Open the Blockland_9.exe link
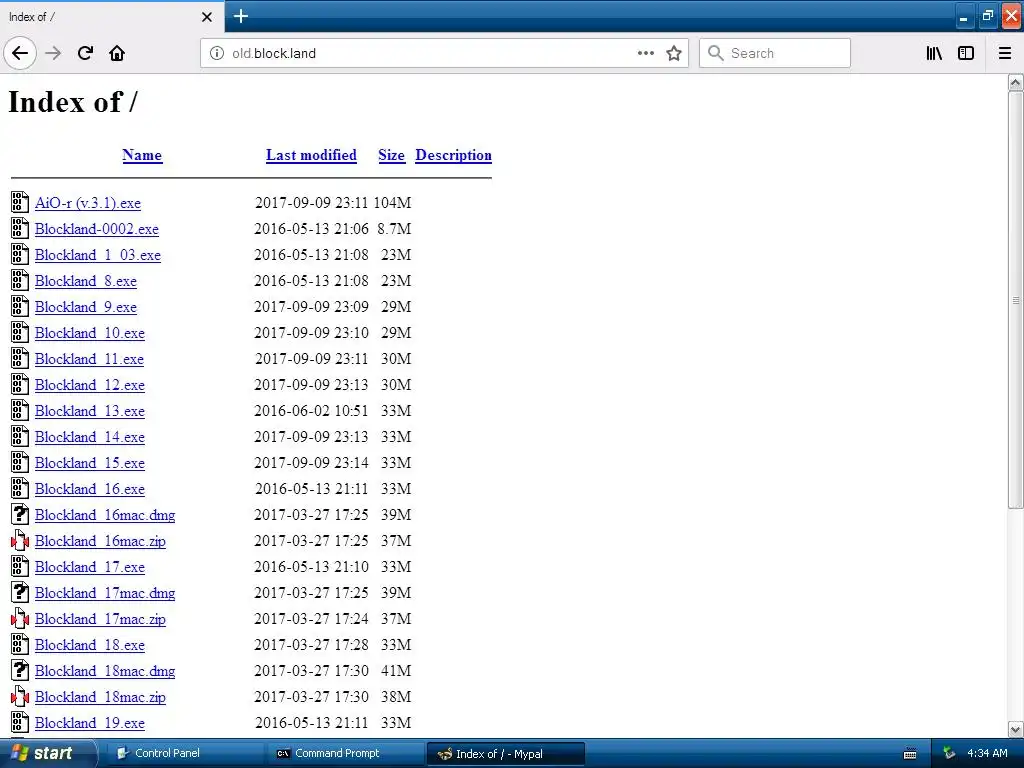The image size is (1024, 768). pyautogui.click(x=86, y=307)
